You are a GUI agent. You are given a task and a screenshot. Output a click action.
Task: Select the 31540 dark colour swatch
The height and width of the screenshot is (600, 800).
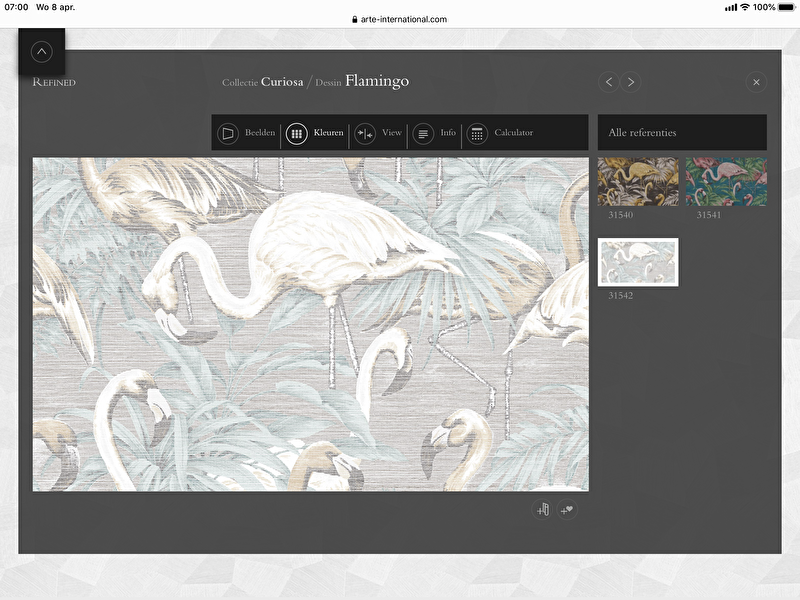[x=638, y=182]
